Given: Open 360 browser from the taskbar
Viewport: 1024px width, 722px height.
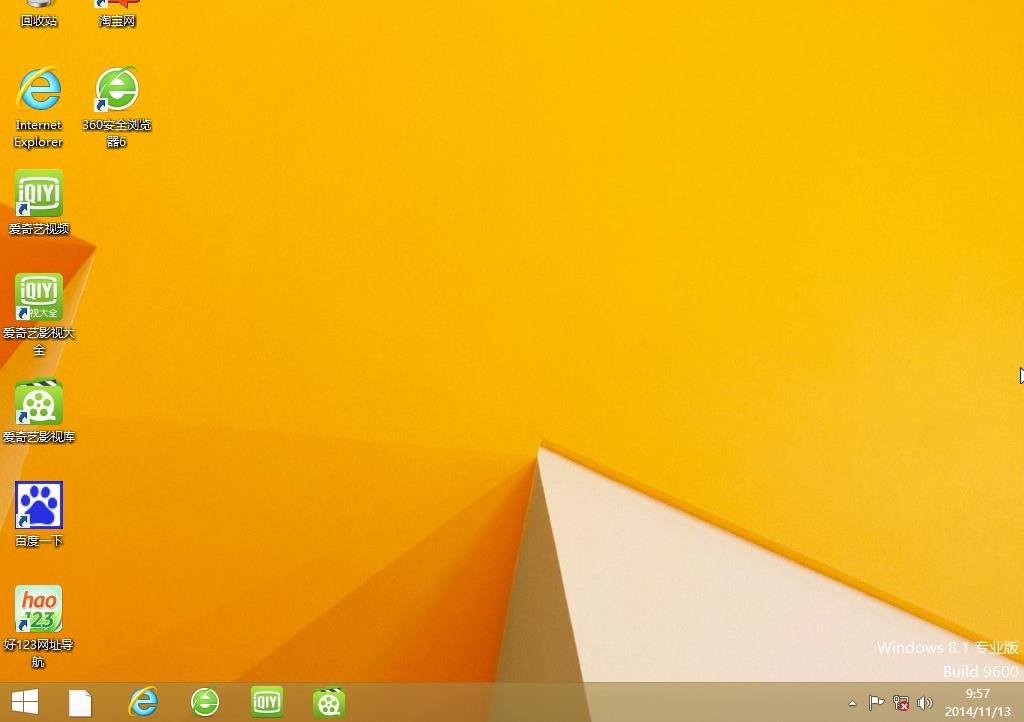Looking at the screenshot, I should pyautogui.click(x=205, y=703).
